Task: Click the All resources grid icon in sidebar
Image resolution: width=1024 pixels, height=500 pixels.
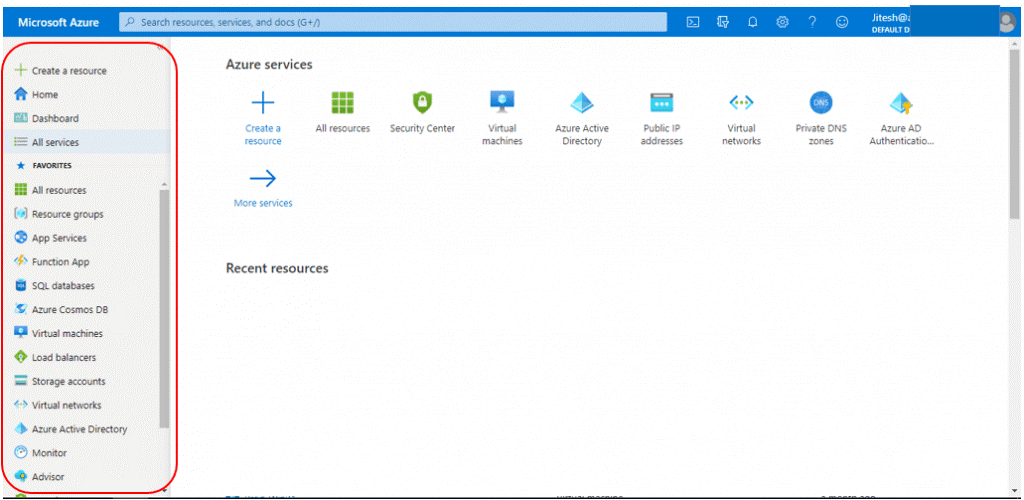Action: coord(21,190)
